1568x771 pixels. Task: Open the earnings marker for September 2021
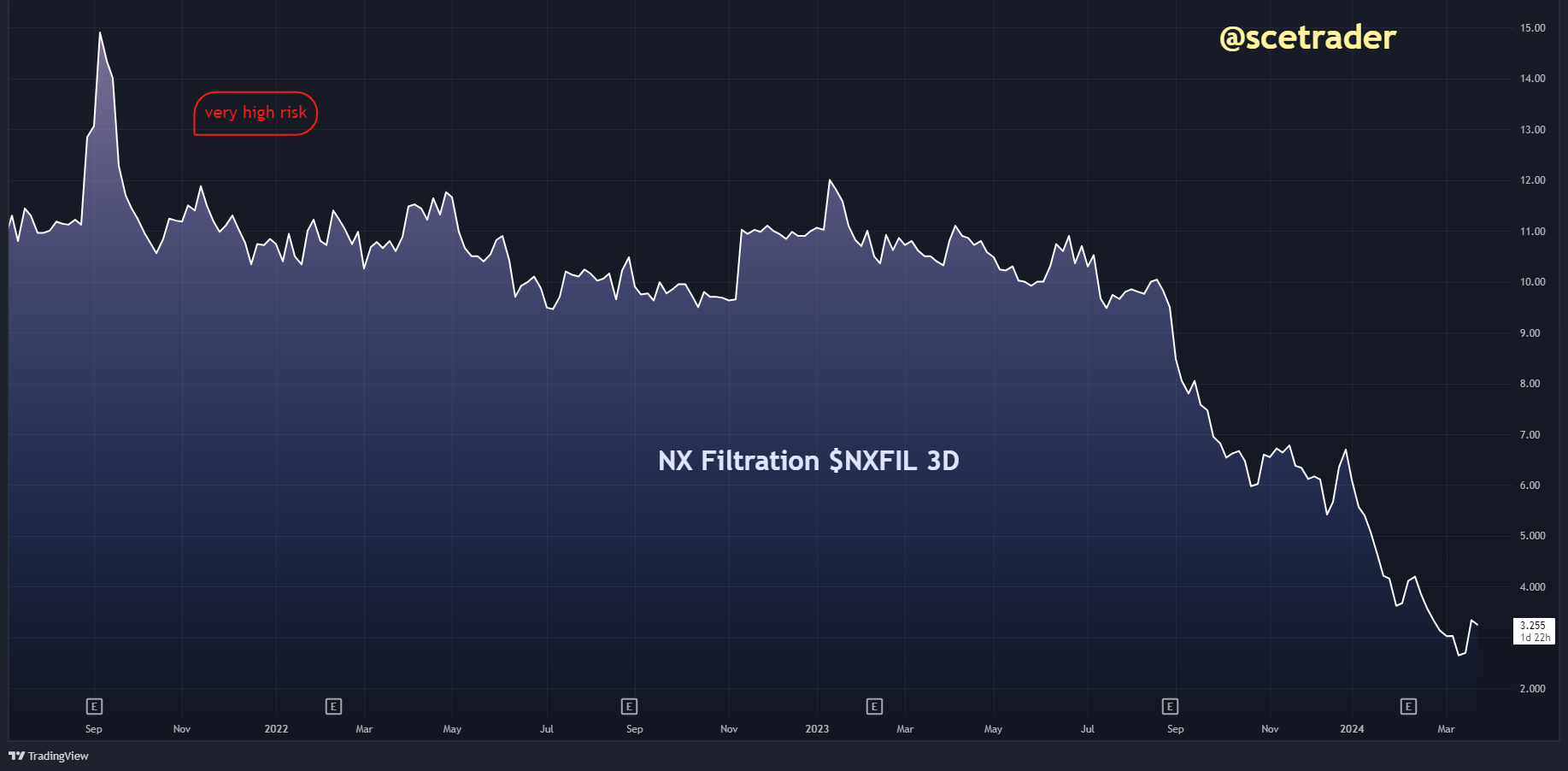coord(94,706)
